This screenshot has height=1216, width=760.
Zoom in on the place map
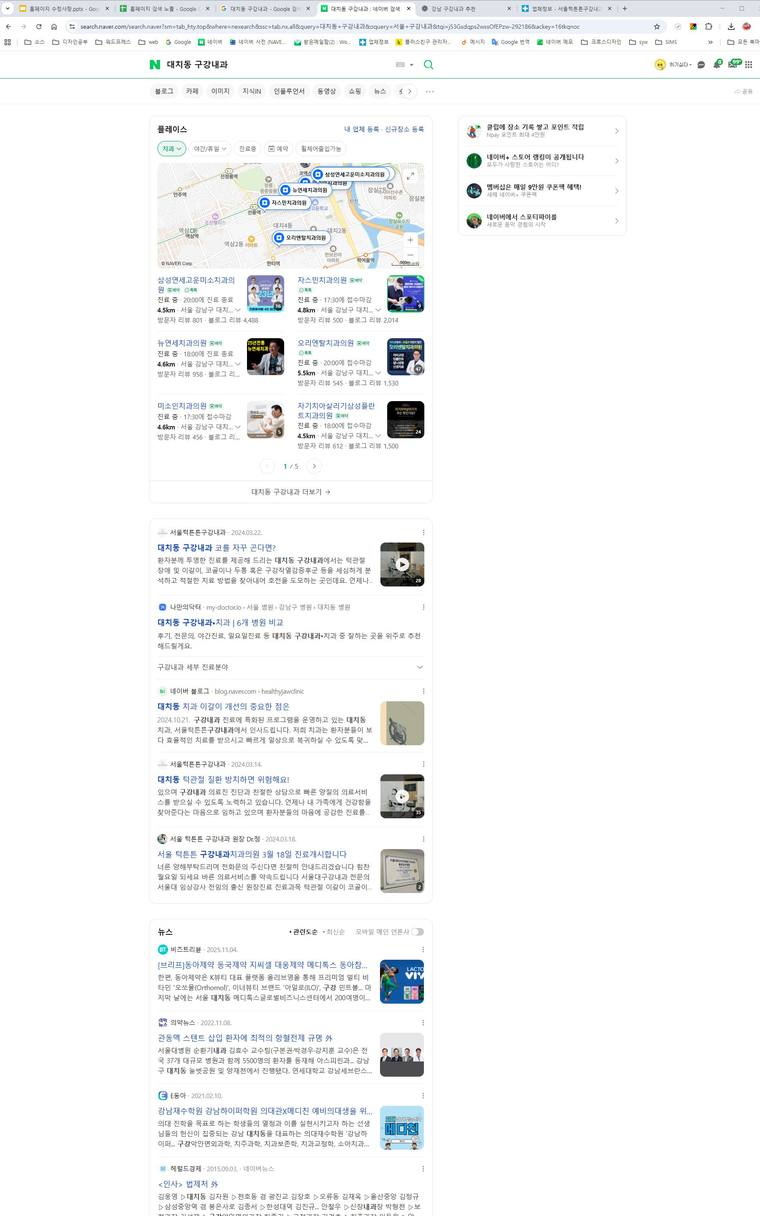(x=410, y=240)
